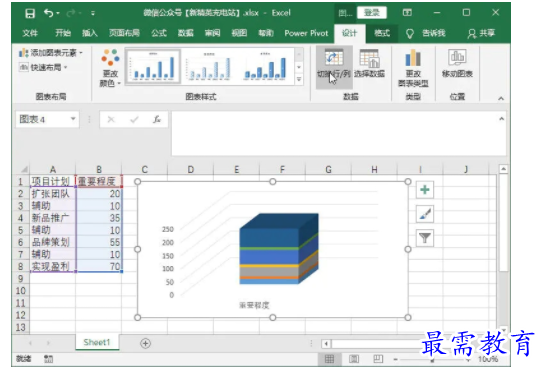Image resolution: width=543 pixels, height=375 pixels.
Task: Click the 登录 sign-in button
Action: point(372,13)
